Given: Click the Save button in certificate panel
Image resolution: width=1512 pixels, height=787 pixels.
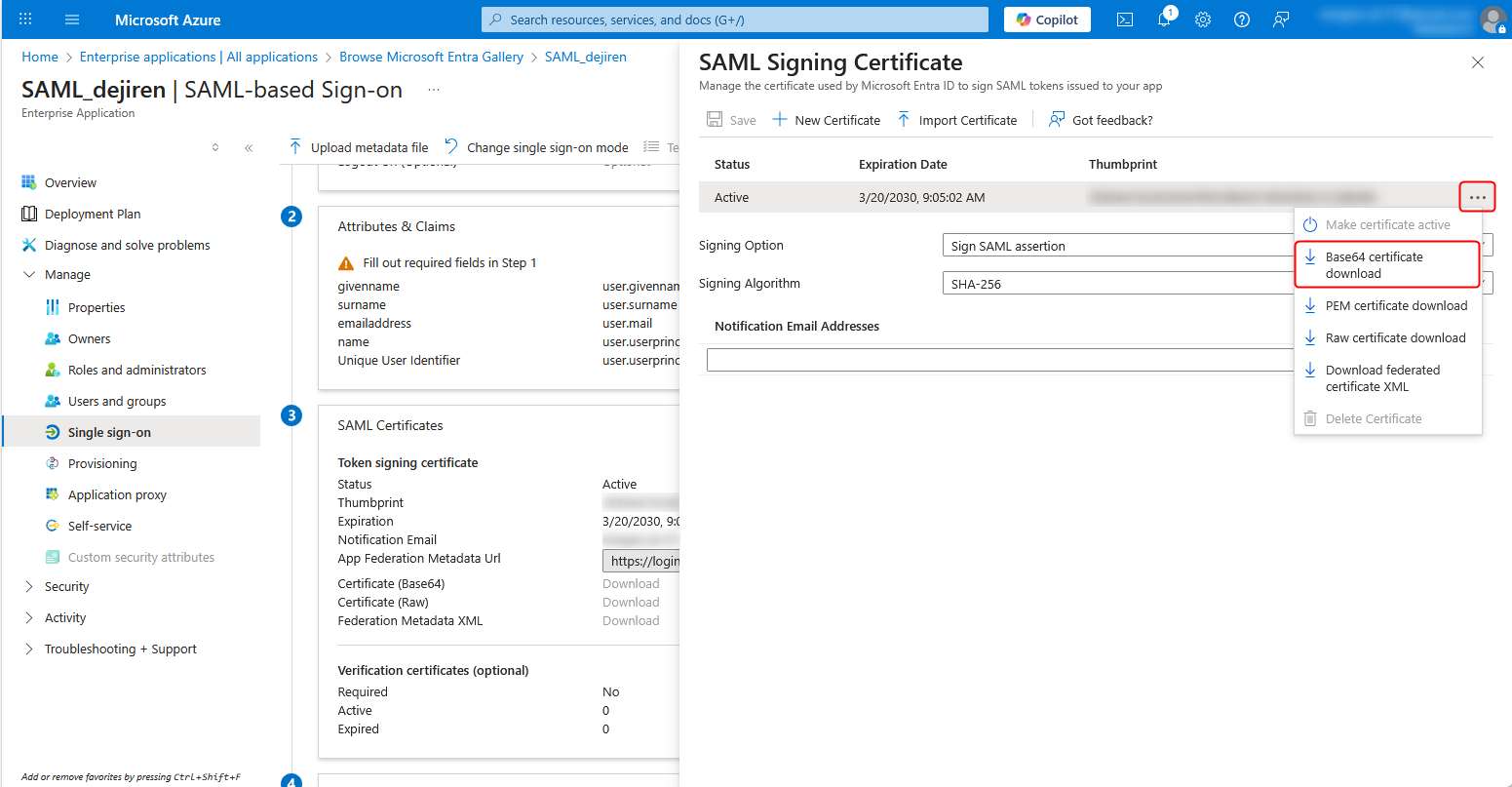Looking at the screenshot, I should coord(731,120).
